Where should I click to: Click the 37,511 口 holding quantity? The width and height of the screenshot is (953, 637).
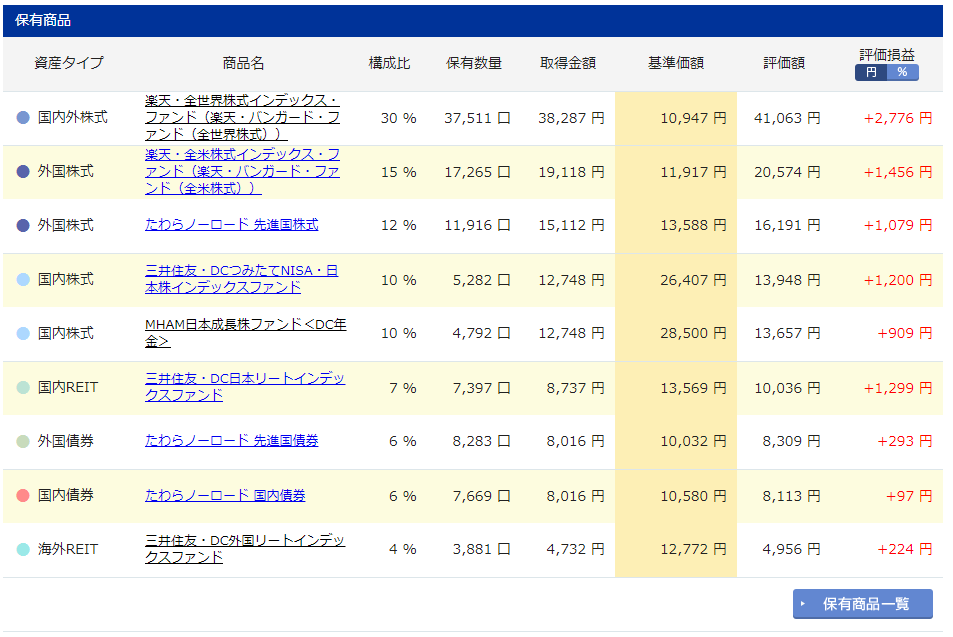tap(477, 118)
